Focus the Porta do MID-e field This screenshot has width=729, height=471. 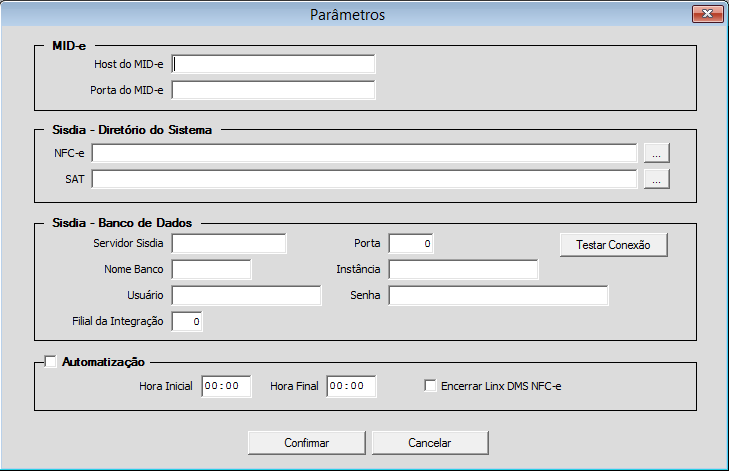click(273, 90)
